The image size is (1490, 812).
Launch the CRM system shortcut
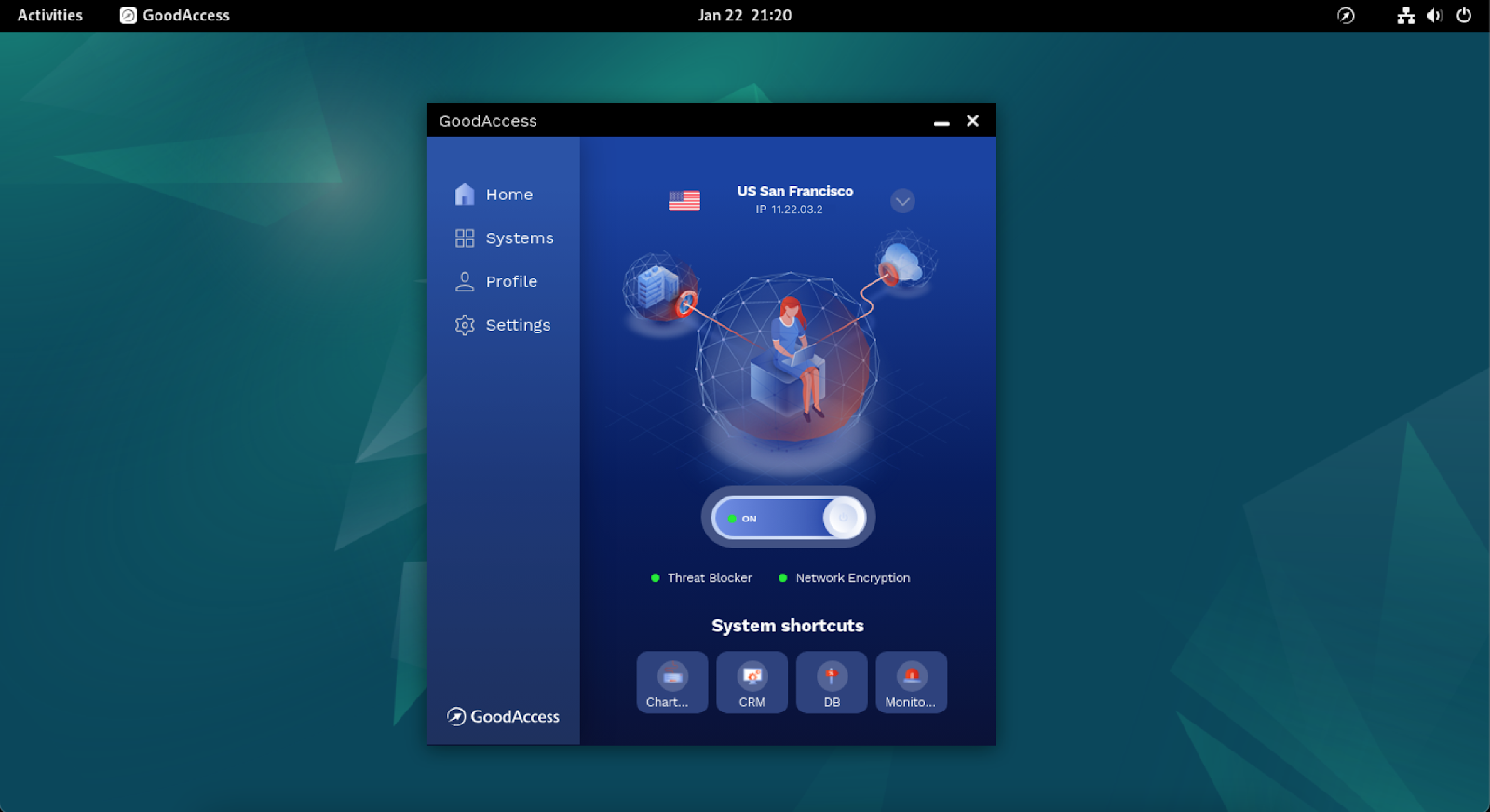(752, 683)
